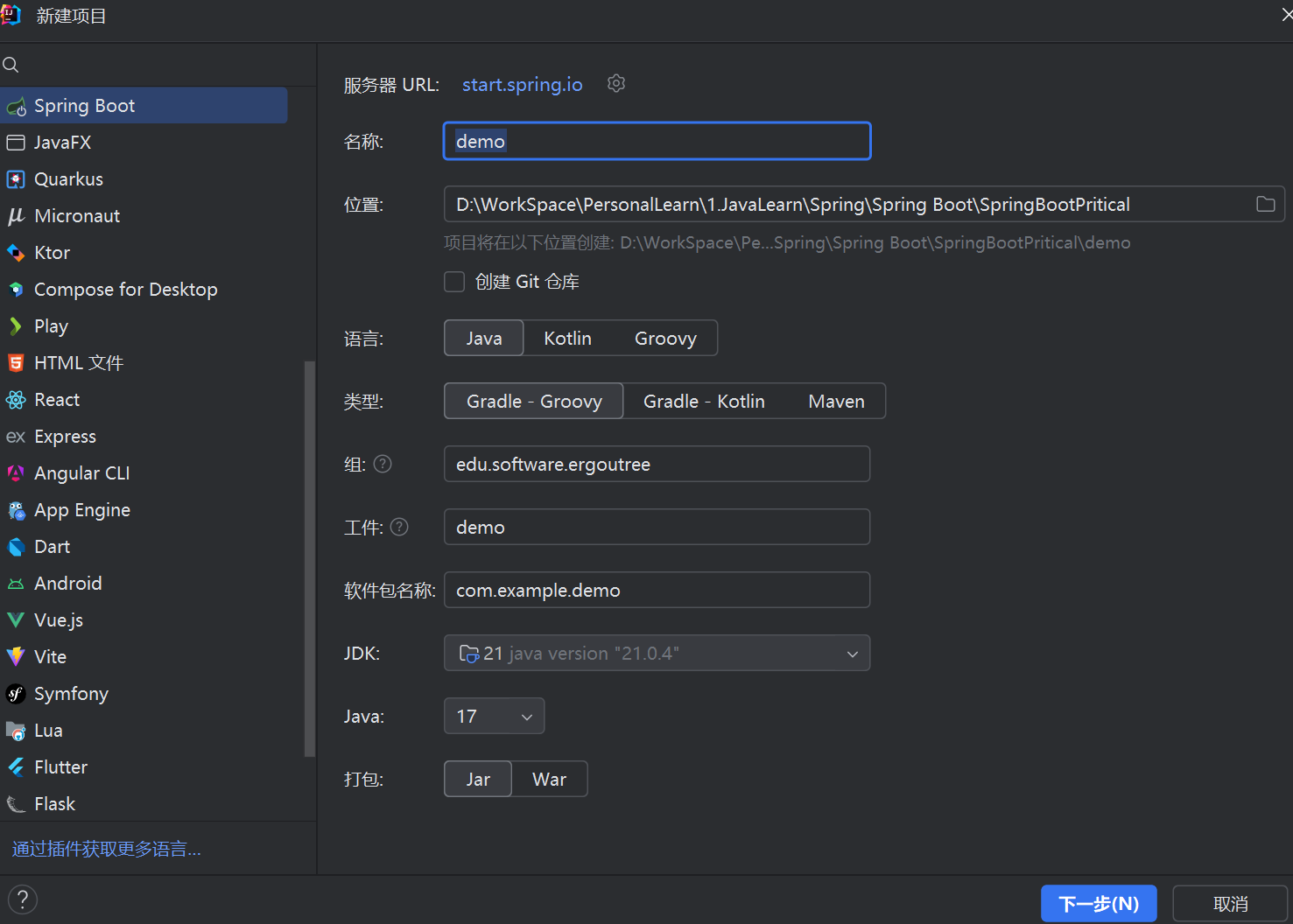The image size is (1293, 924).
Task: Pick the Express ex icon
Action: click(x=16, y=437)
